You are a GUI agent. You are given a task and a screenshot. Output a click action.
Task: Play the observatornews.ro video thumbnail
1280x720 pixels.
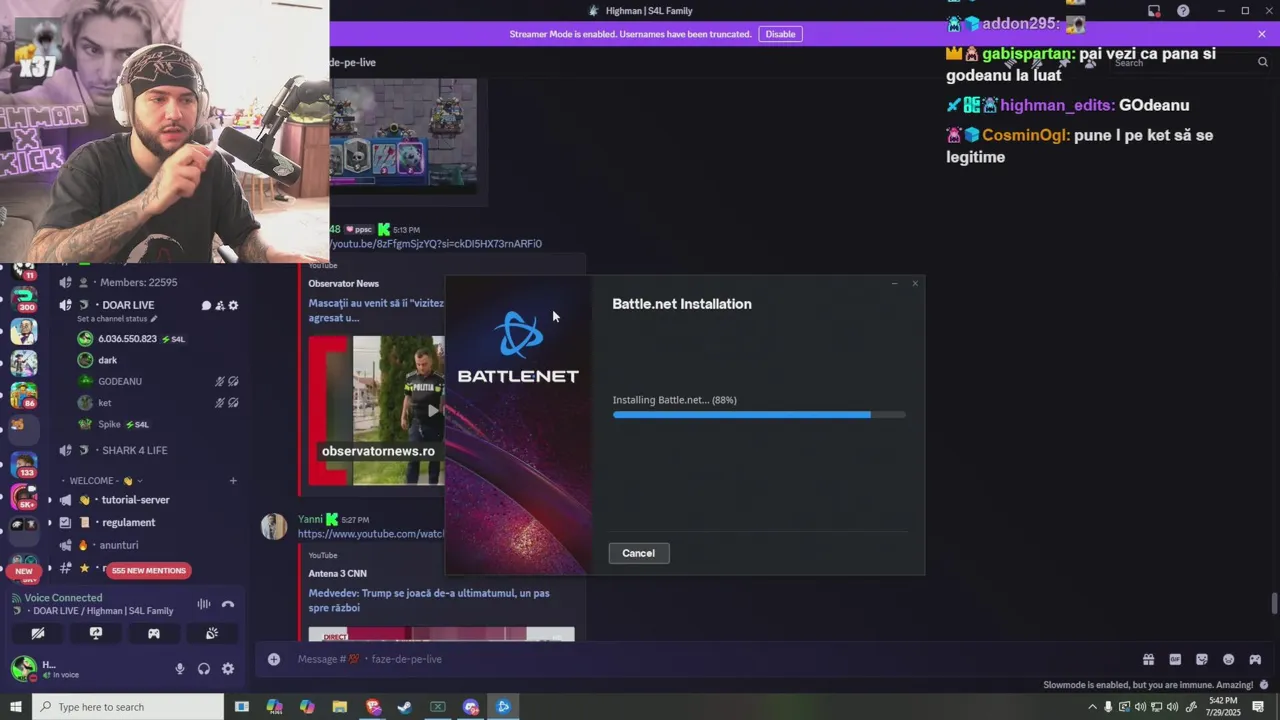[x=398, y=410]
